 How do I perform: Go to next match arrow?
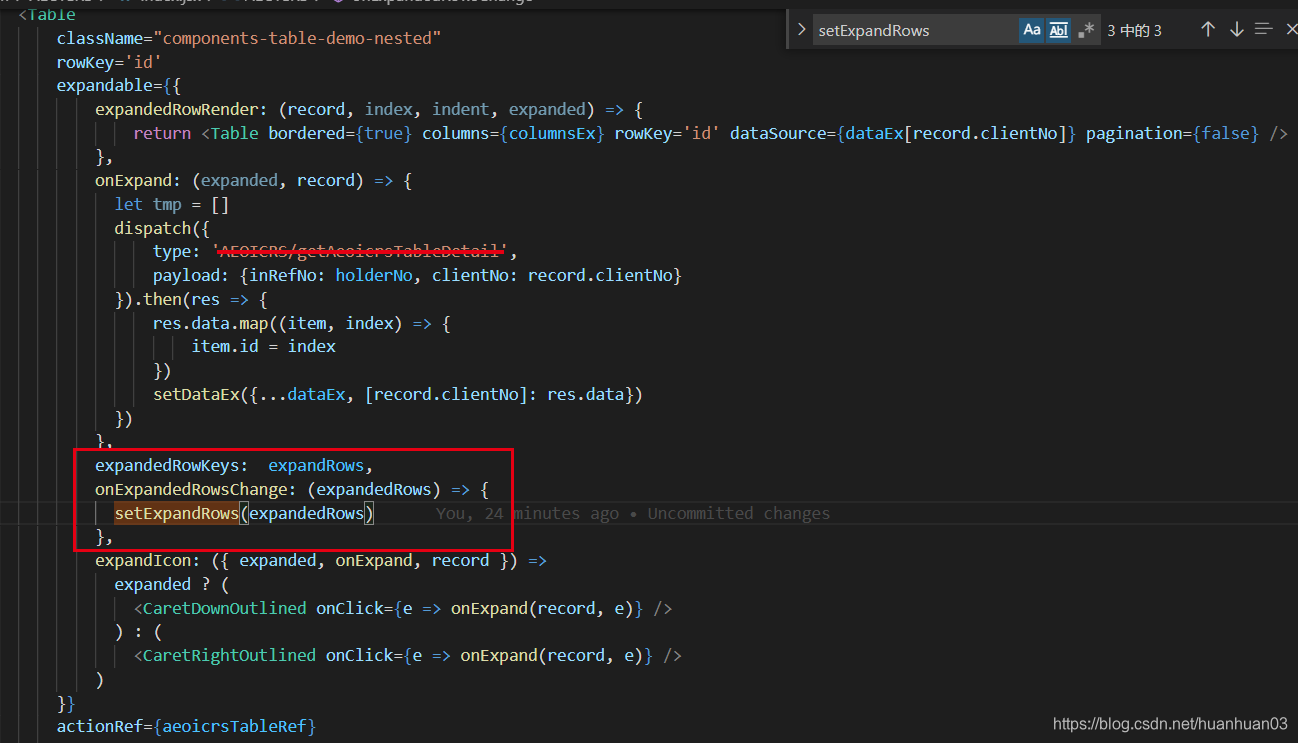1237,30
